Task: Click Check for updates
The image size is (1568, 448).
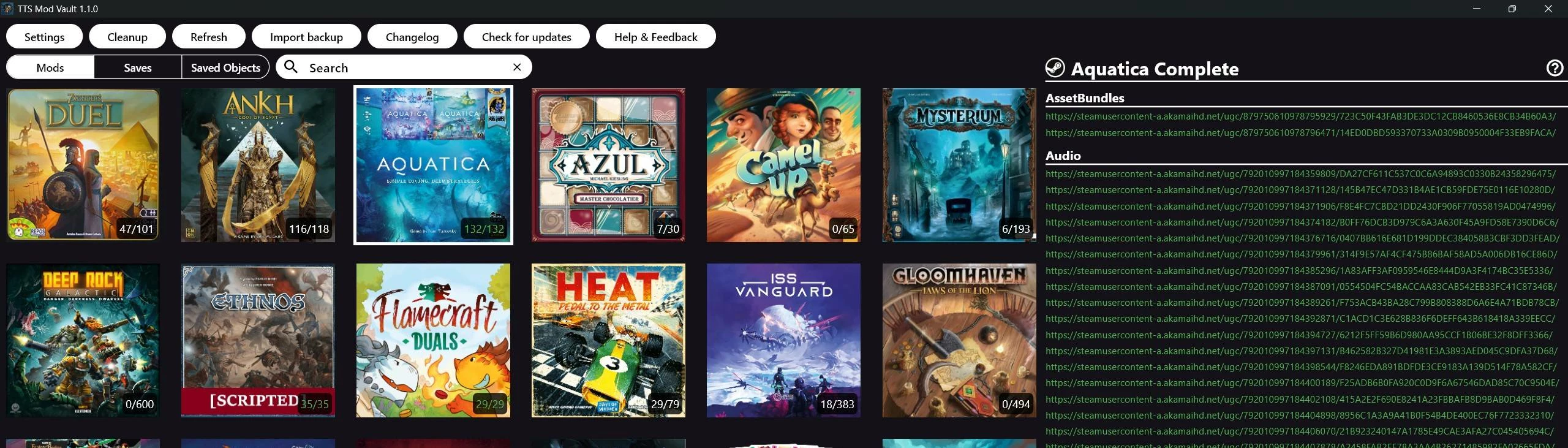Action: (x=527, y=37)
